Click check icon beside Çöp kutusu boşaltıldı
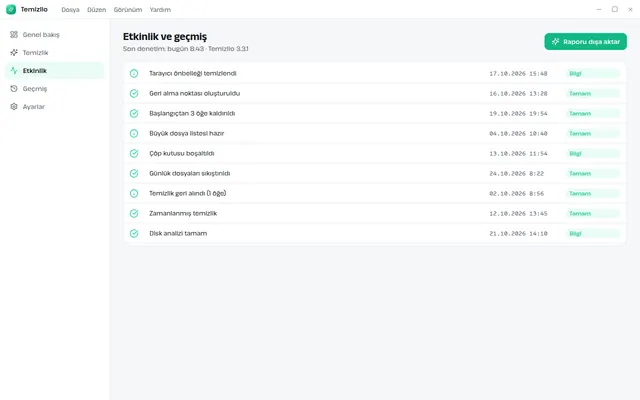The image size is (640, 400). point(134,153)
